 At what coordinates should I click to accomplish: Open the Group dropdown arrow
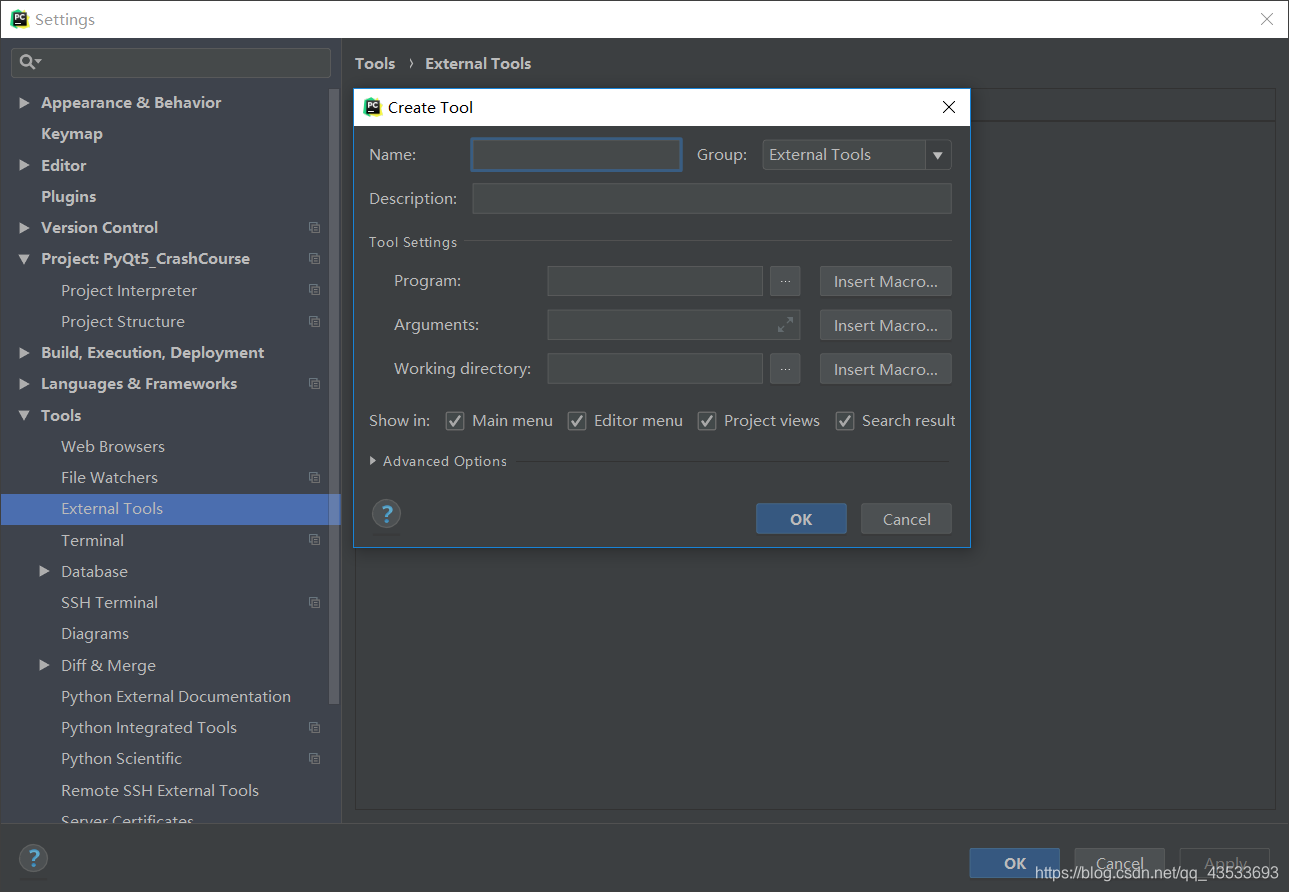[938, 155]
